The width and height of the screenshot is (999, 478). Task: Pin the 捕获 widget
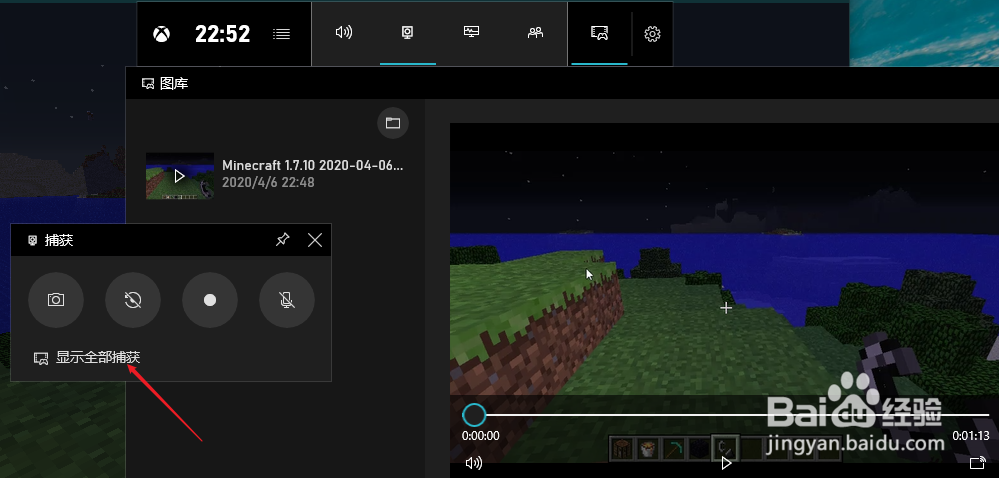(282, 240)
